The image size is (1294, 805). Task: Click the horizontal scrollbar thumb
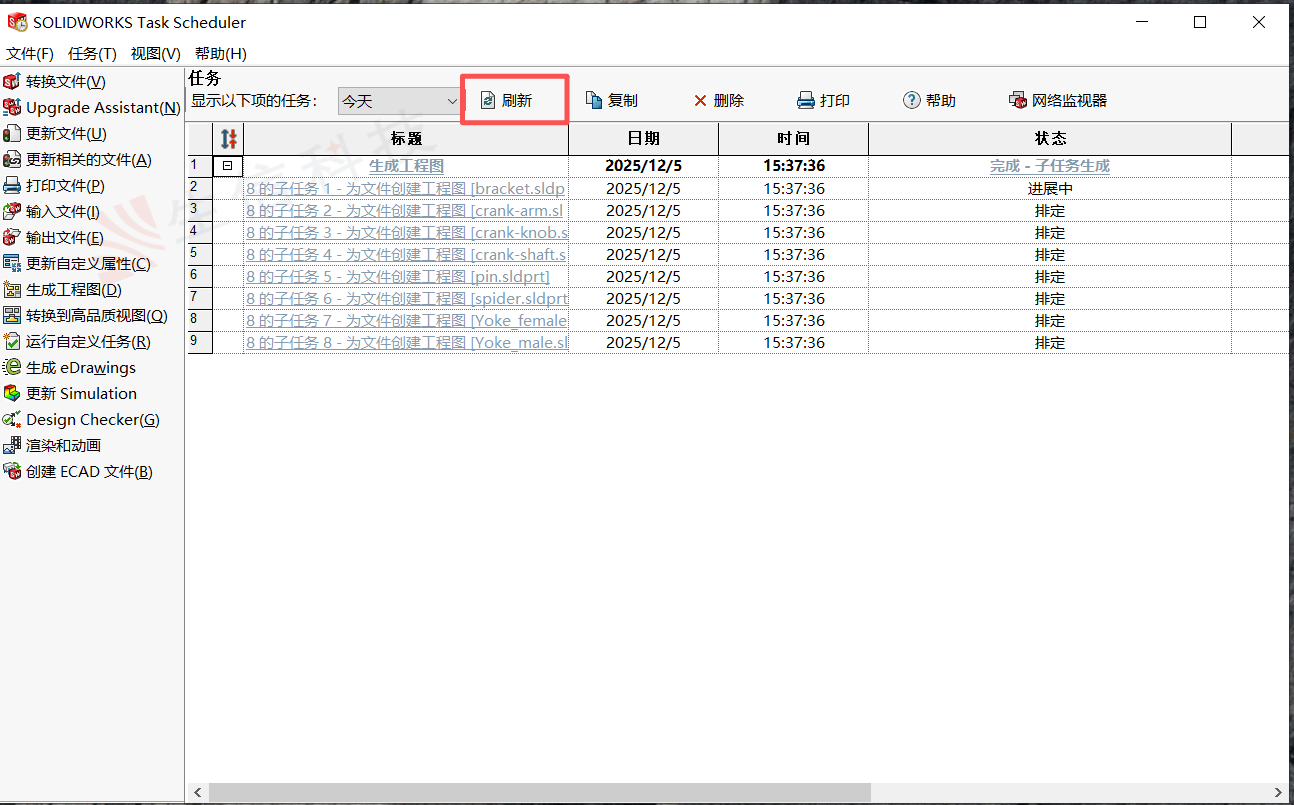tap(540, 792)
